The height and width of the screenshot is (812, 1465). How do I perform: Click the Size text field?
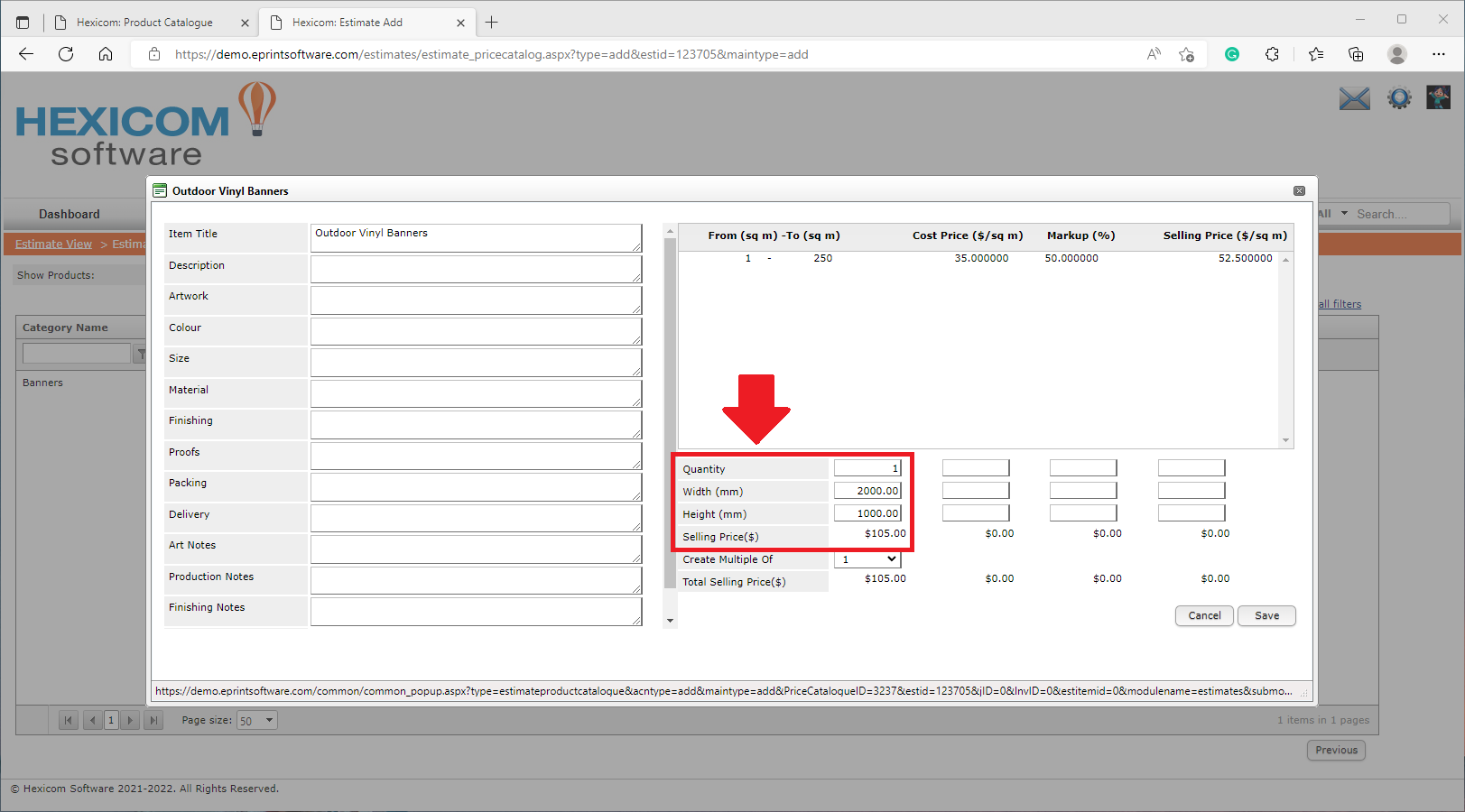click(x=477, y=363)
